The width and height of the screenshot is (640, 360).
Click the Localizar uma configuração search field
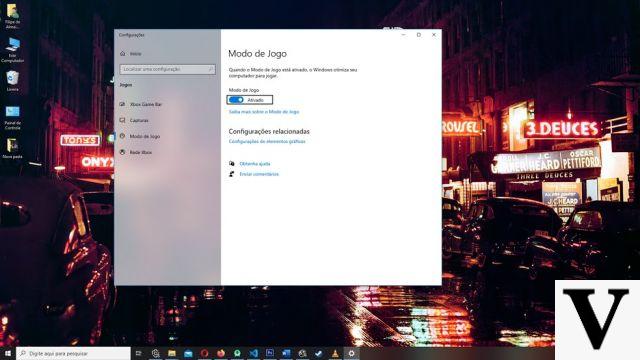[x=167, y=69]
